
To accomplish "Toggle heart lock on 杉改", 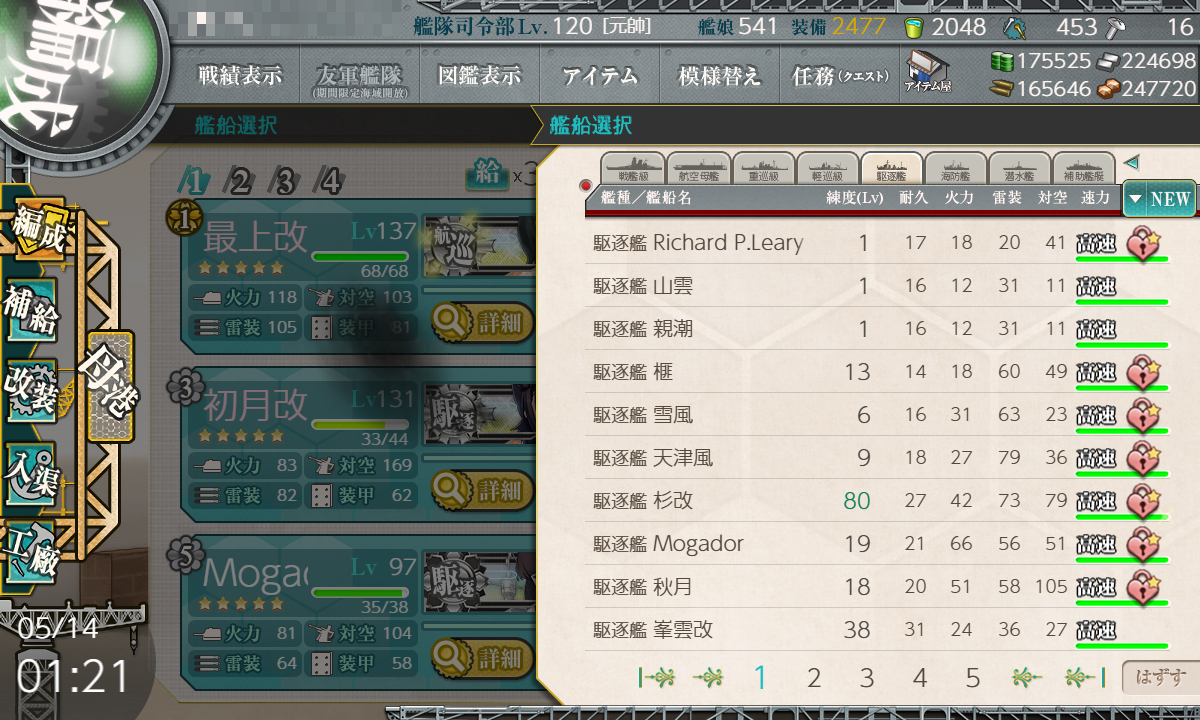I will pyautogui.click(x=1143, y=500).
